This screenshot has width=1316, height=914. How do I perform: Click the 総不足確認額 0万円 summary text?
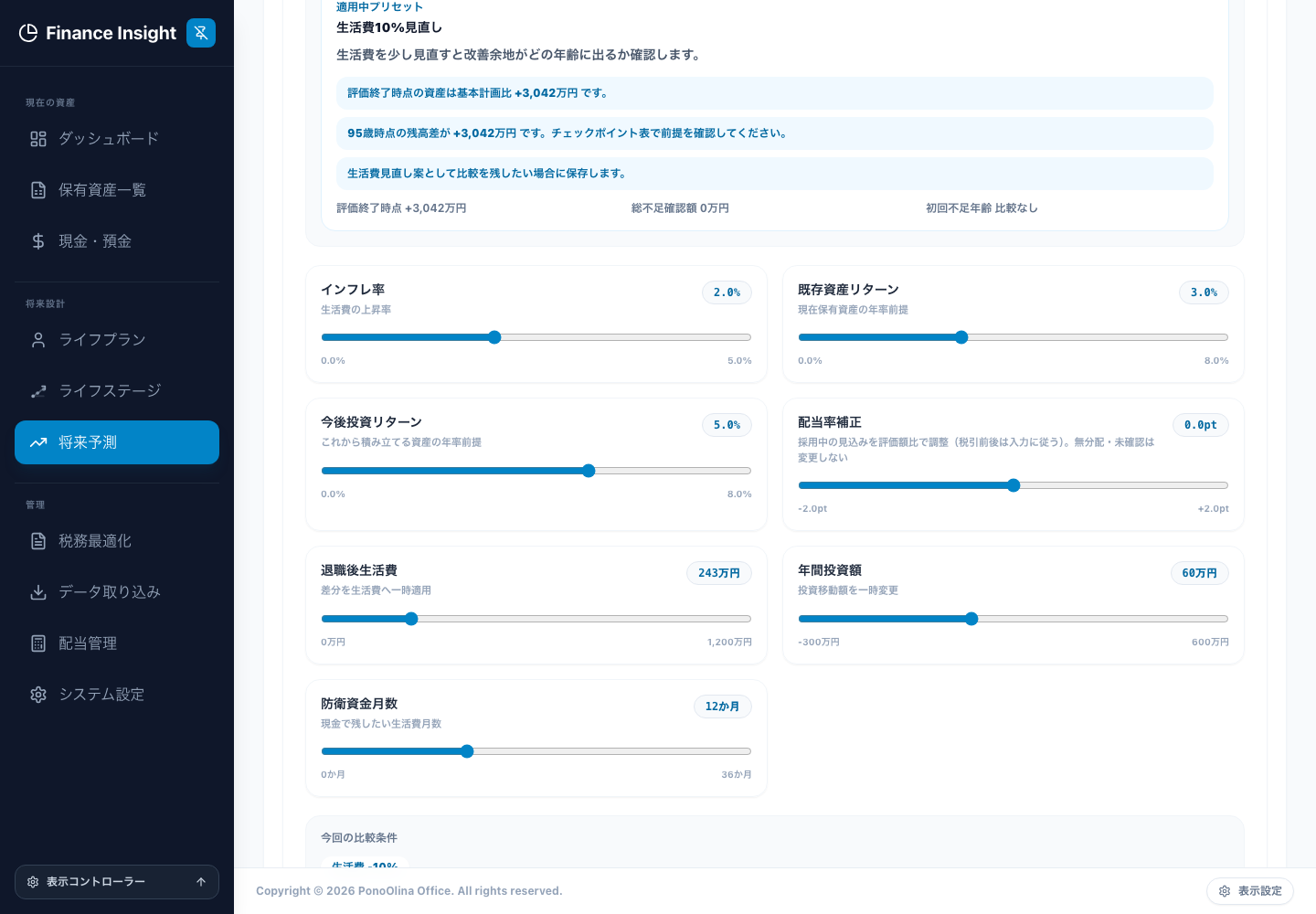[680, 208]
